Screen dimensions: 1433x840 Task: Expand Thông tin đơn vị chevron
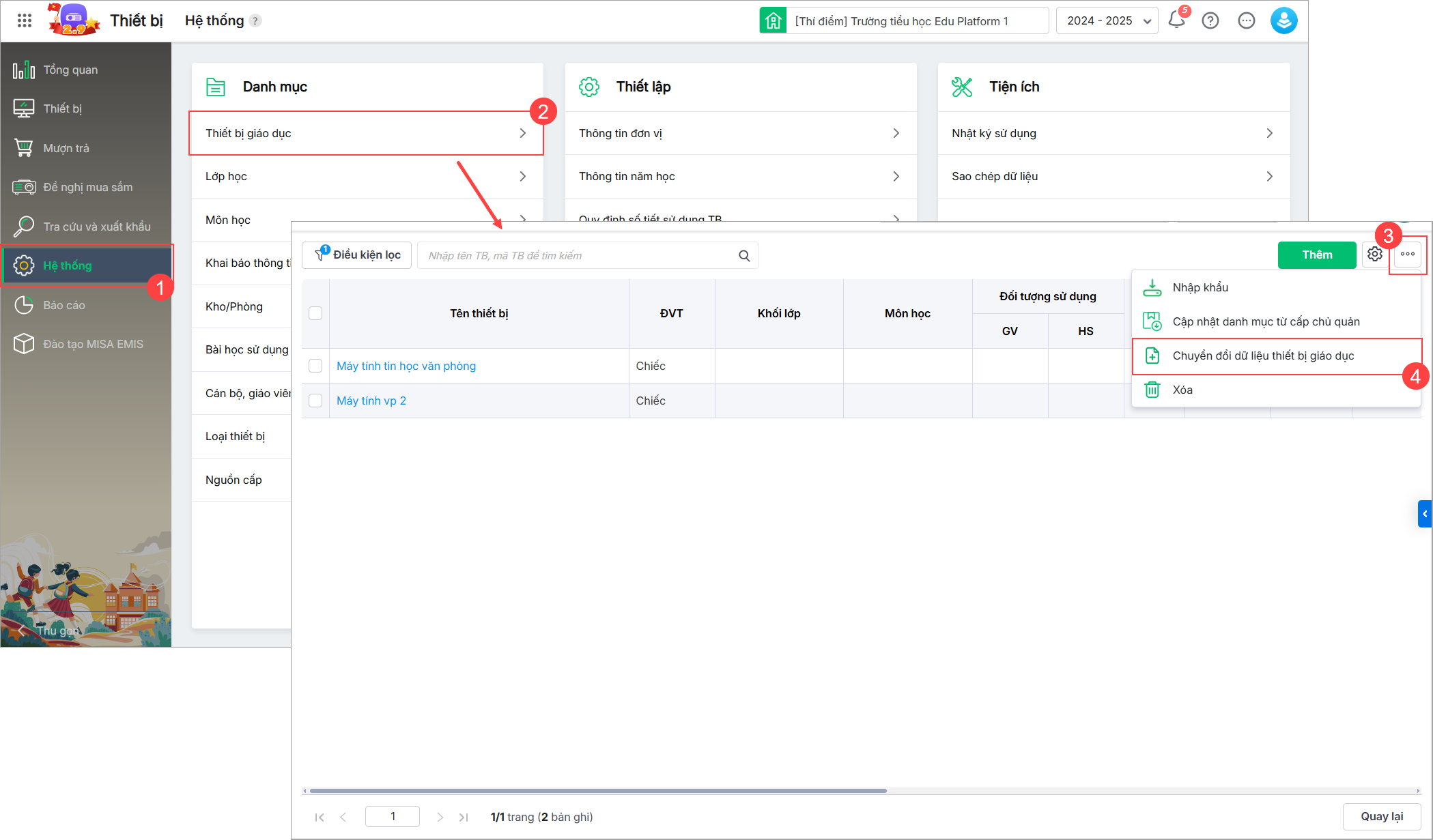(x=896, y=133)
